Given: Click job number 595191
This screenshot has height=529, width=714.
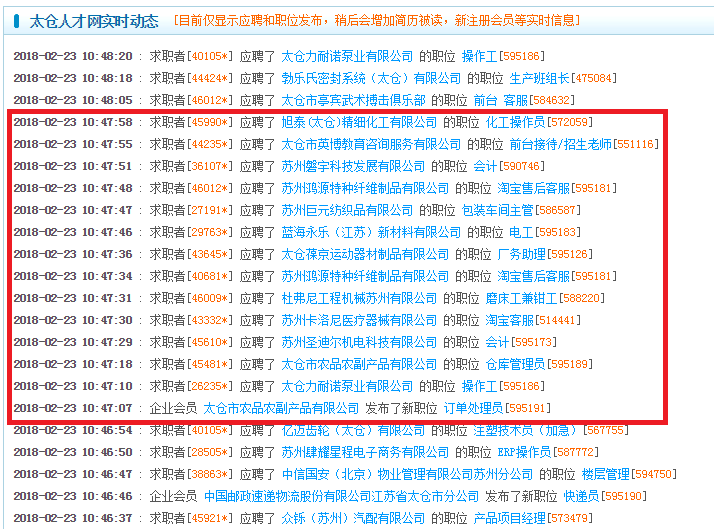Looking at the screenshot, I should pyautogui.click(x=527, y=408).
